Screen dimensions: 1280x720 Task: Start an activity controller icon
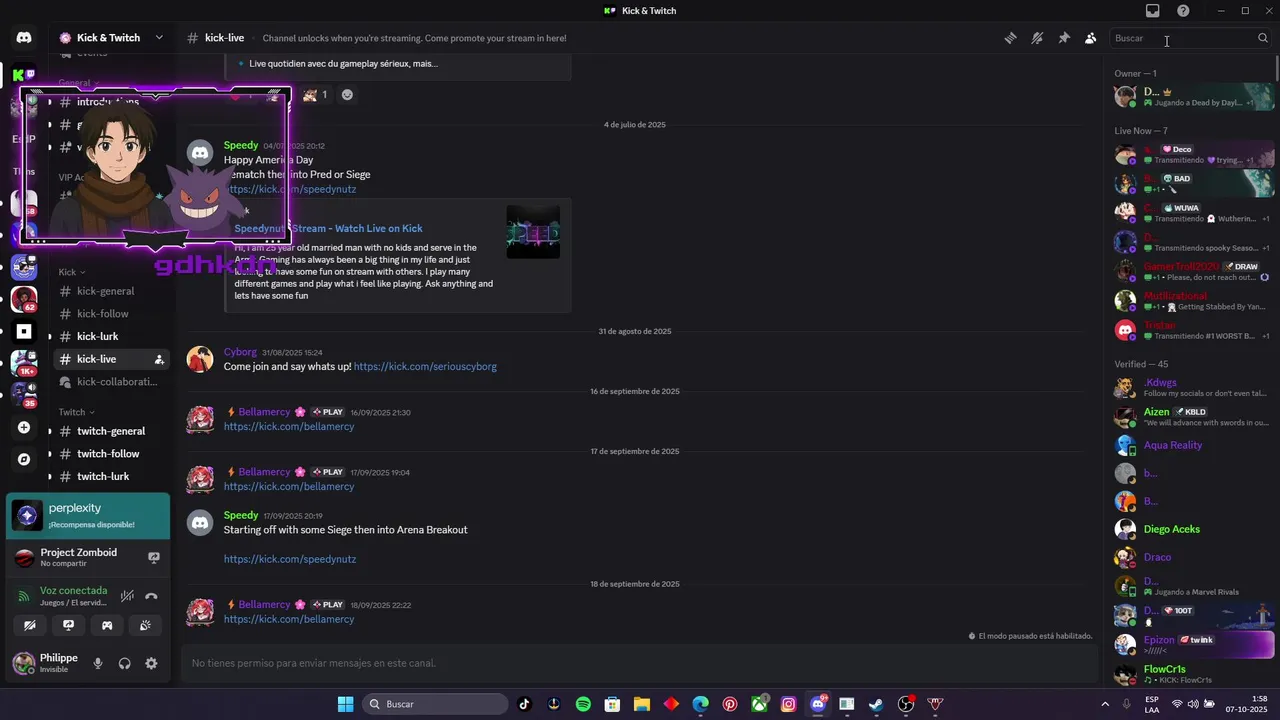(x=107, y=625)
